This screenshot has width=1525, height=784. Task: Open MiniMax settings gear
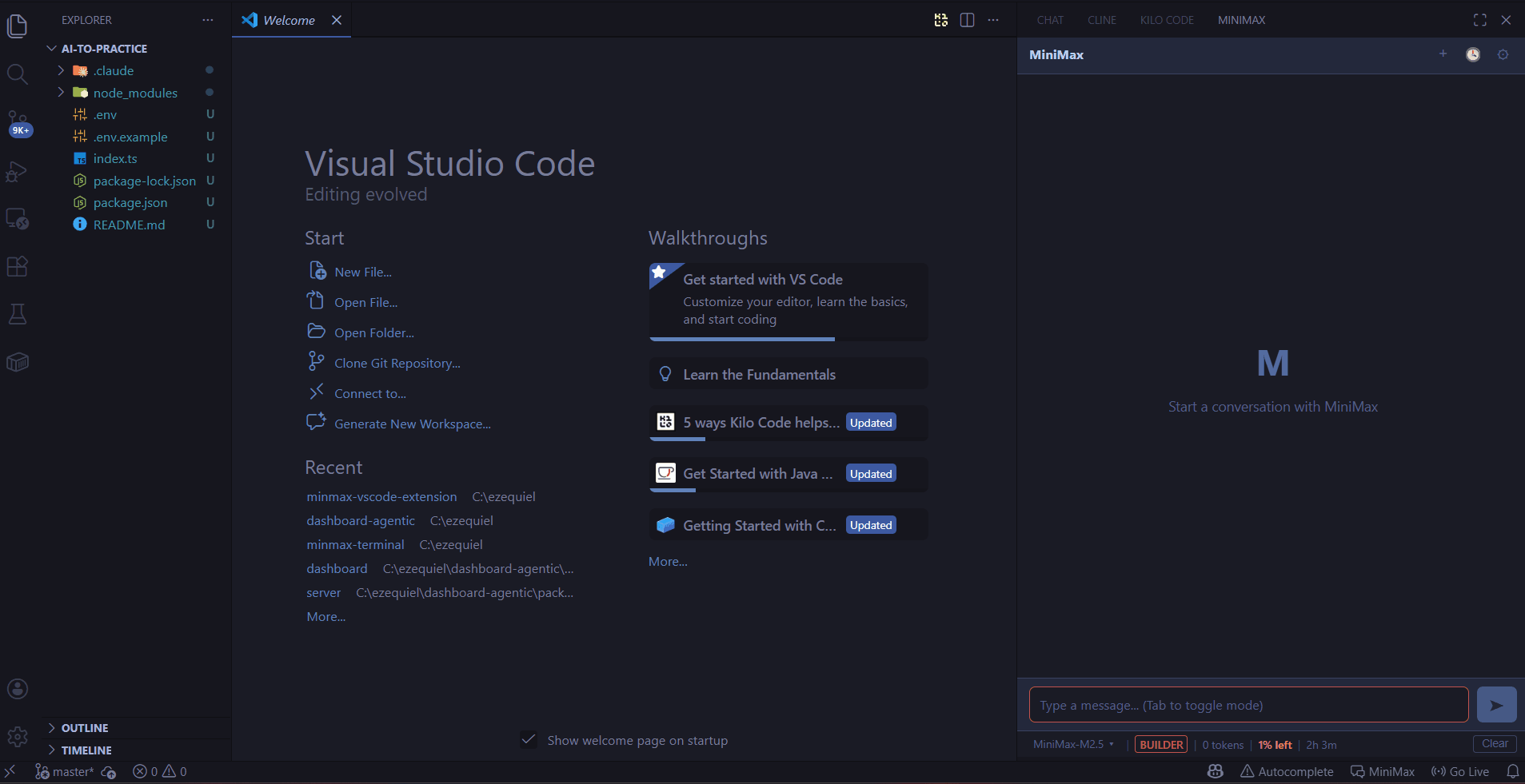pos(1503,54)
